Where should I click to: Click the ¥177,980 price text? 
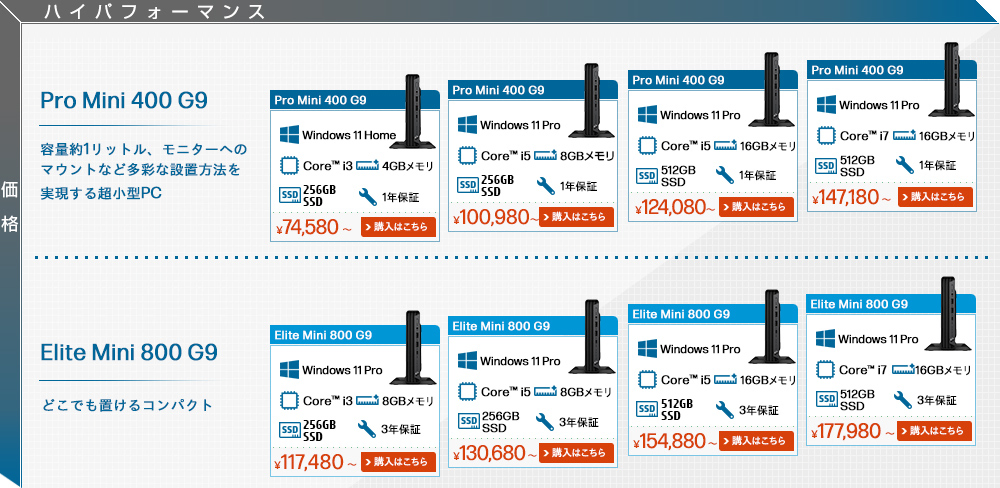tap(853, 431)
